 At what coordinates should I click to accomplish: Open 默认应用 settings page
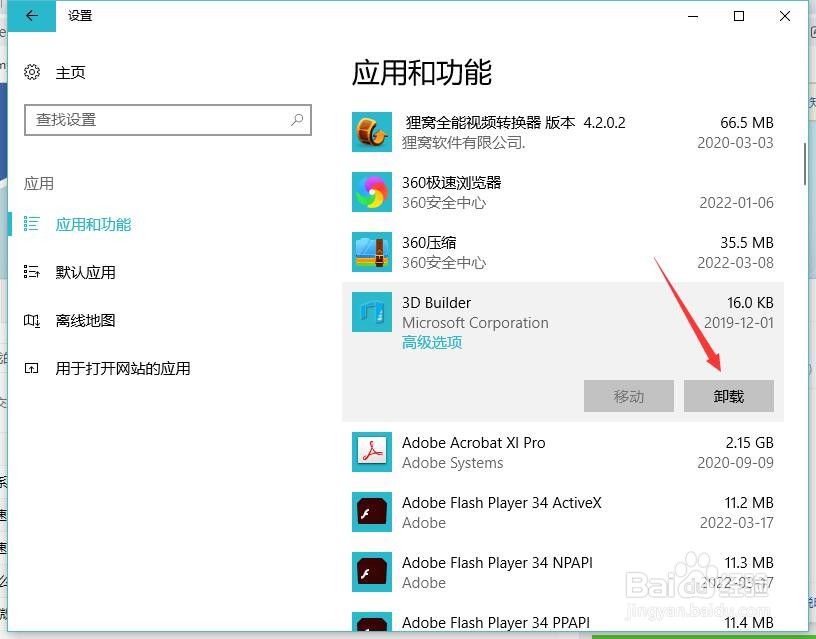pos(85,272)
